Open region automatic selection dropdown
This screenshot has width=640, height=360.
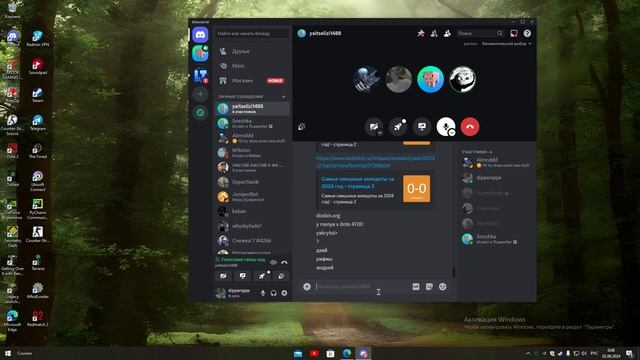(507, 44)
